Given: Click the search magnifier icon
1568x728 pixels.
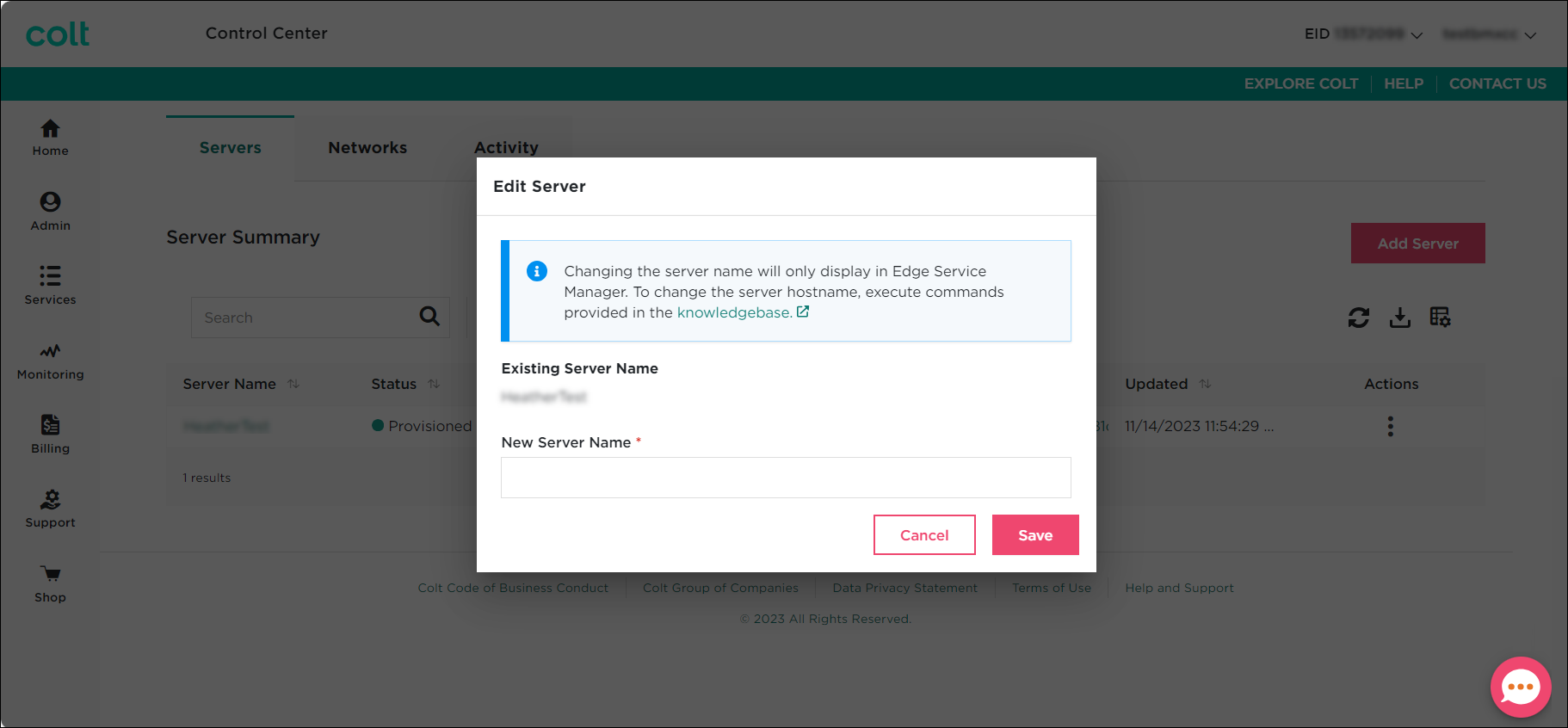Looking at the screenshot, I should coord(429,317).
